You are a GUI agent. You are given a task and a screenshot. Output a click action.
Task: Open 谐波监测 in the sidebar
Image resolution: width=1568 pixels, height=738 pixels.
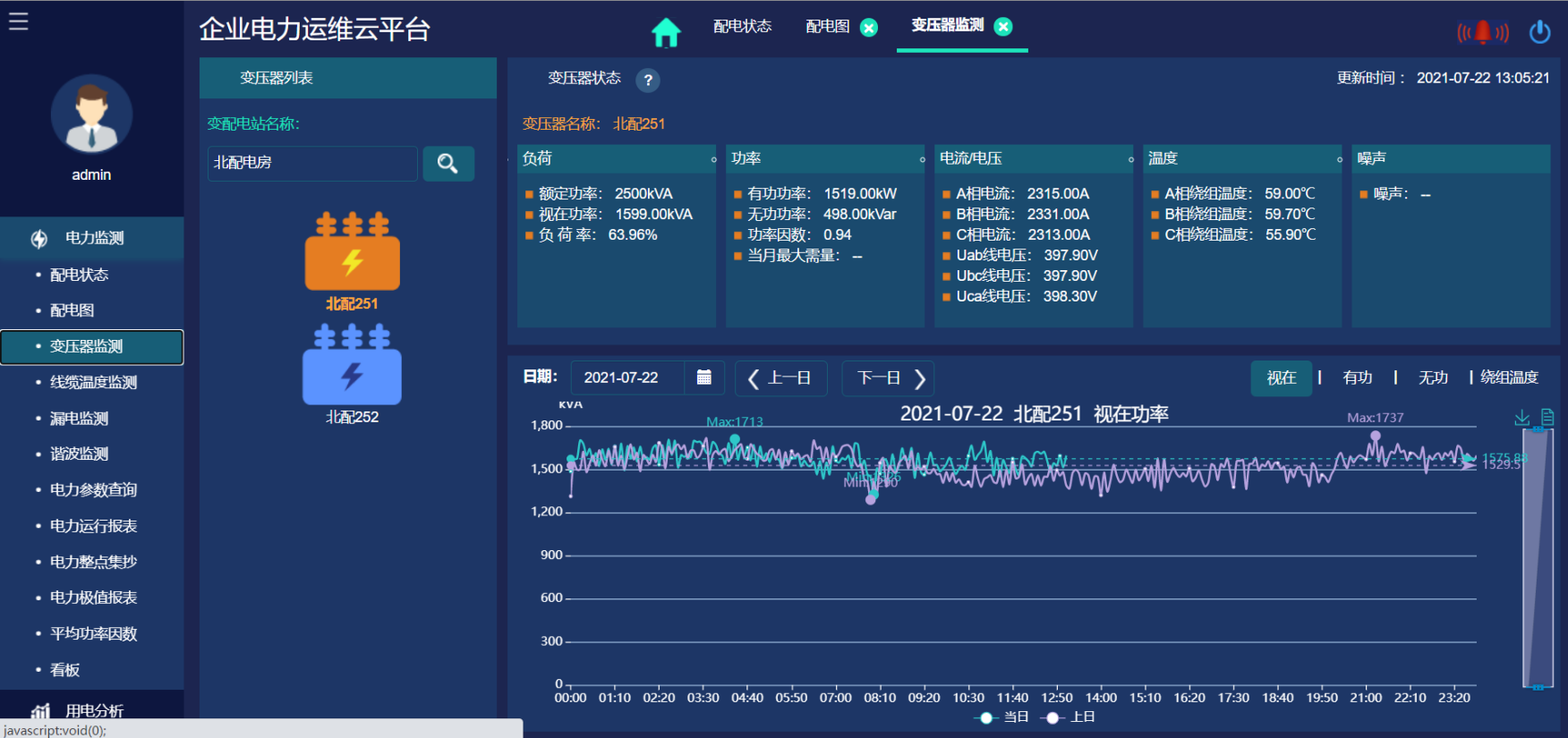pos(79,454)
